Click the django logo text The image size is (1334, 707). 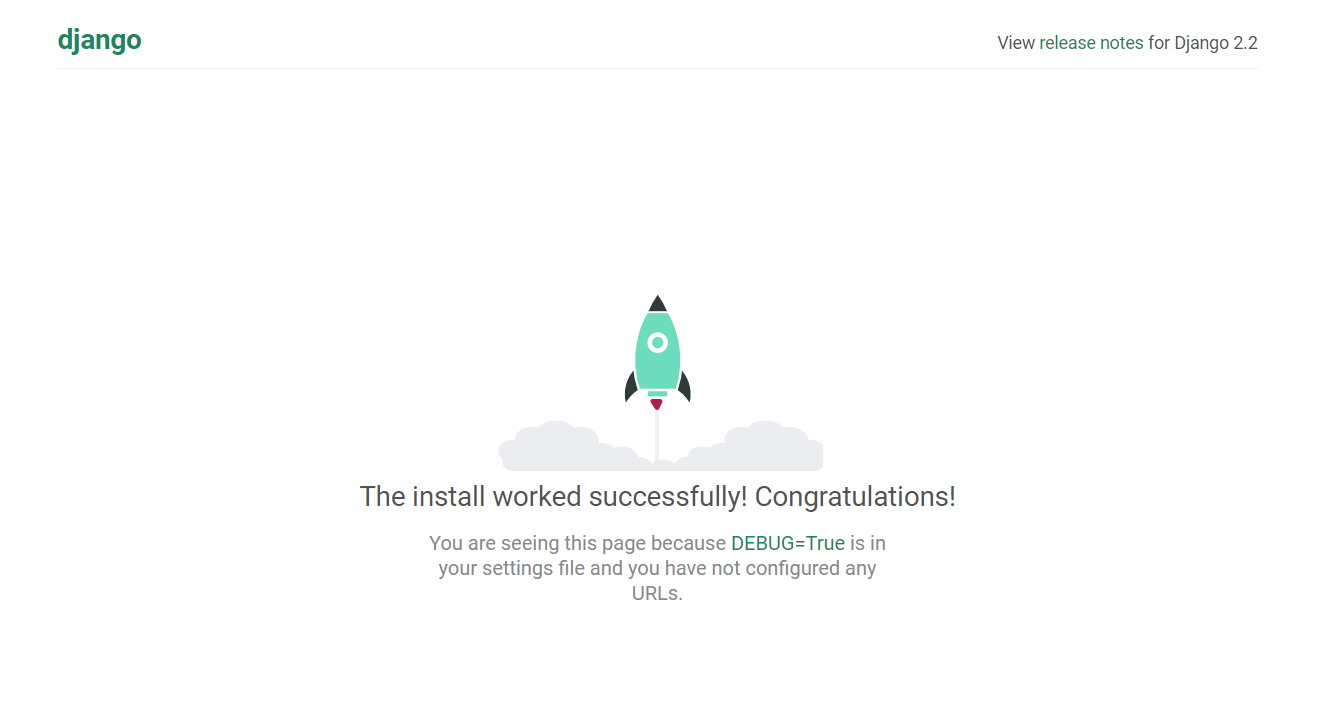tap(99, 41)
